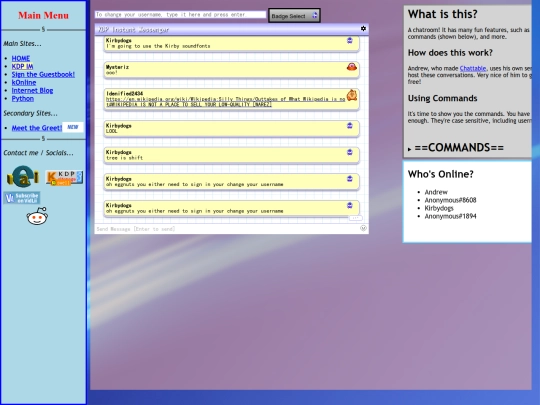
Task: Click badge on 'tree is shift' message
Action: 350,152
